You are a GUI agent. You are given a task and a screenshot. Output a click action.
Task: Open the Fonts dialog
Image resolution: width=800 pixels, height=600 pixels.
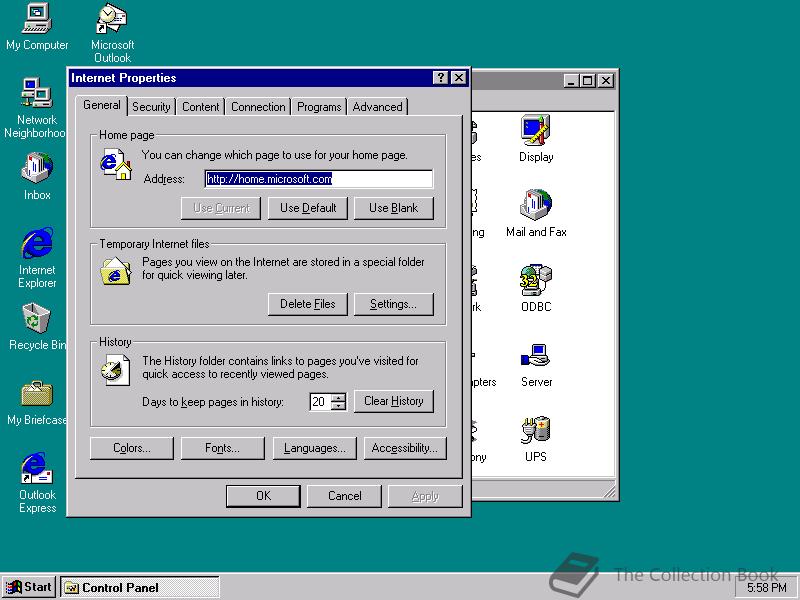[x=222, y=448]
